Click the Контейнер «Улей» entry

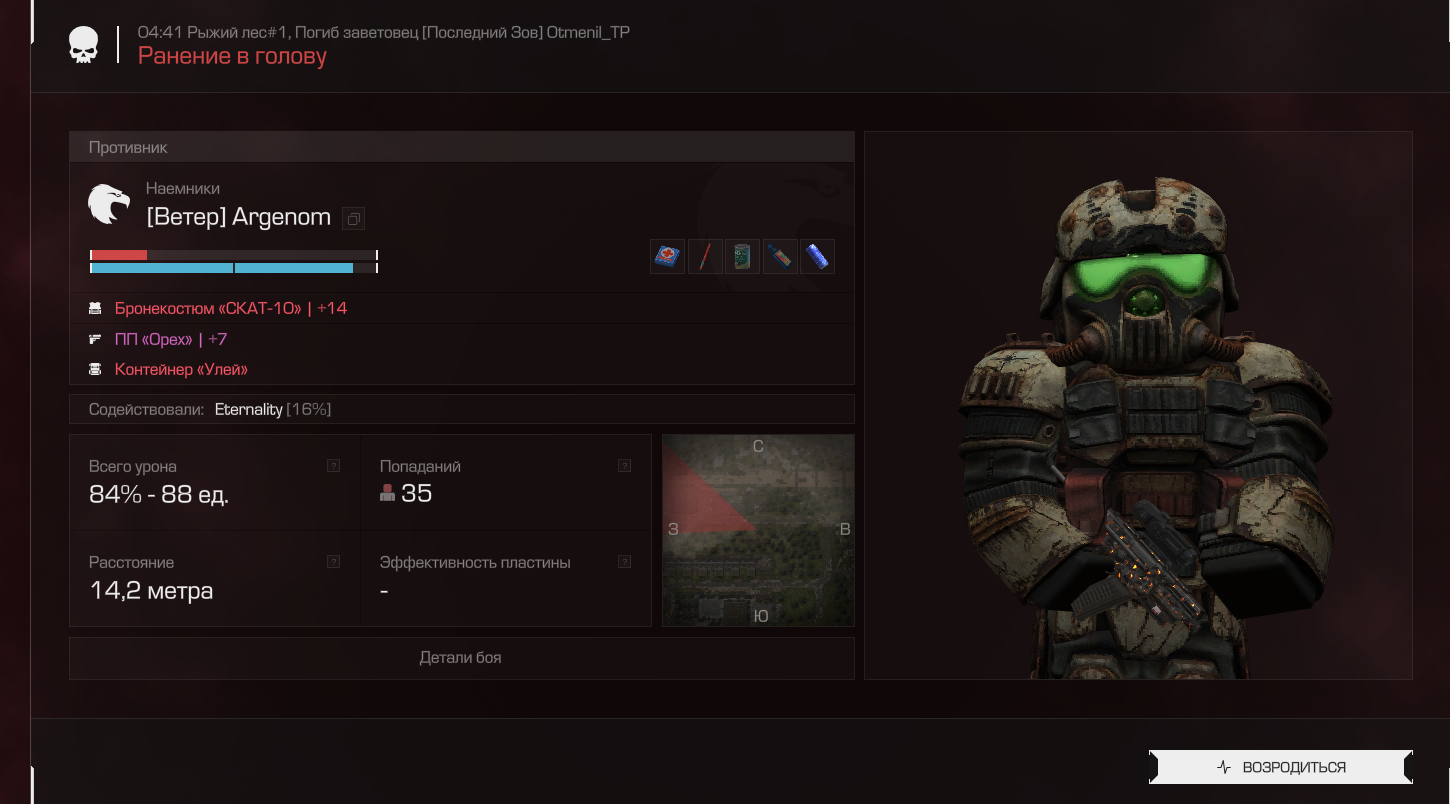(x=181, y=370)
